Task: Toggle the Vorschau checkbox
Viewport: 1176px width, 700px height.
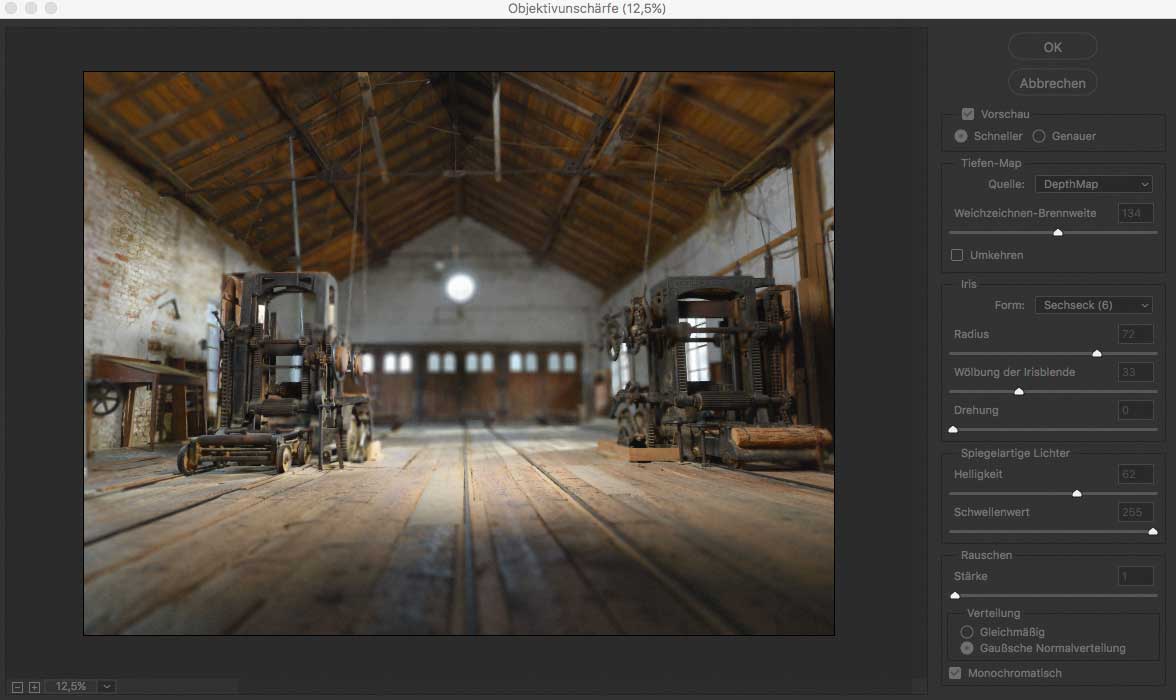Action: point(967,115)
